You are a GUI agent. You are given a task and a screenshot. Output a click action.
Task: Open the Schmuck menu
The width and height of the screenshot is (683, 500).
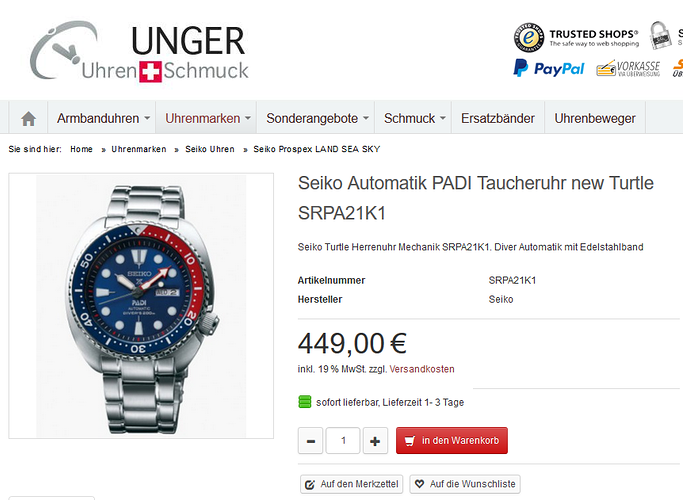pos(414,118)
